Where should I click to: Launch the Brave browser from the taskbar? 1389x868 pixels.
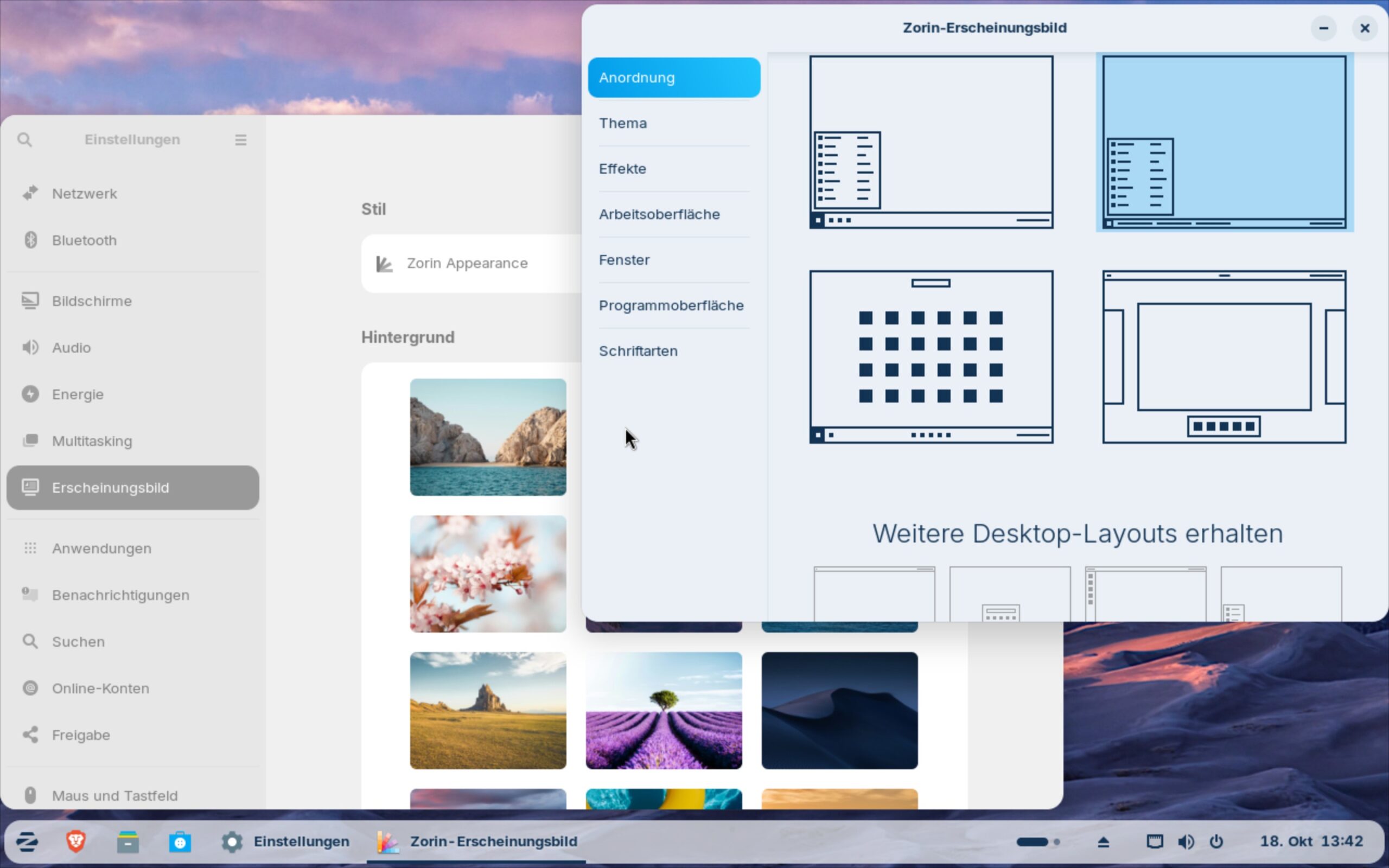76,841
